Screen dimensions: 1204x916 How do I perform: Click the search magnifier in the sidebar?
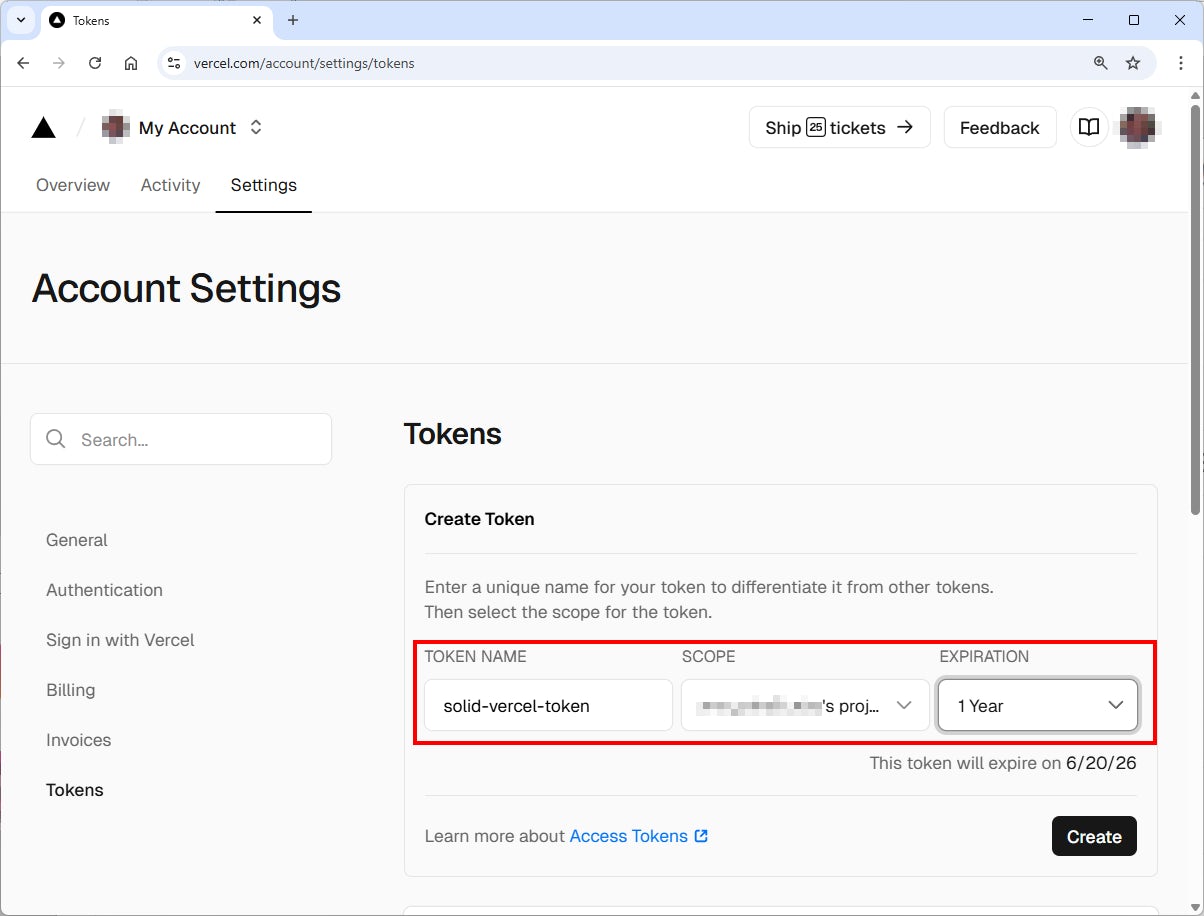point(56,439)
